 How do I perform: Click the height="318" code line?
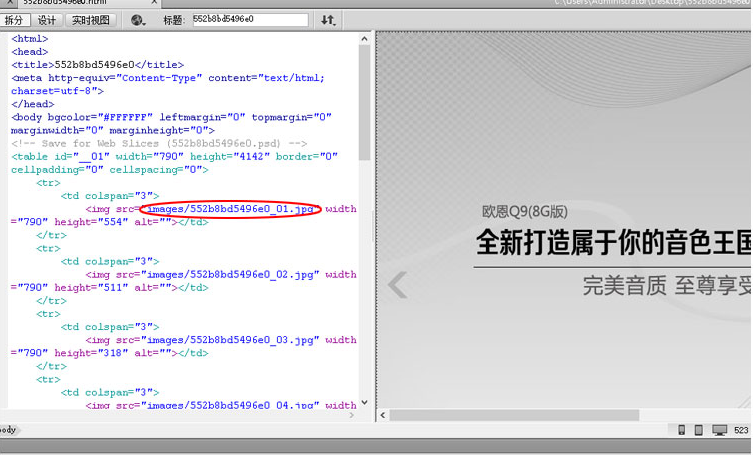[x=110, y=353]
